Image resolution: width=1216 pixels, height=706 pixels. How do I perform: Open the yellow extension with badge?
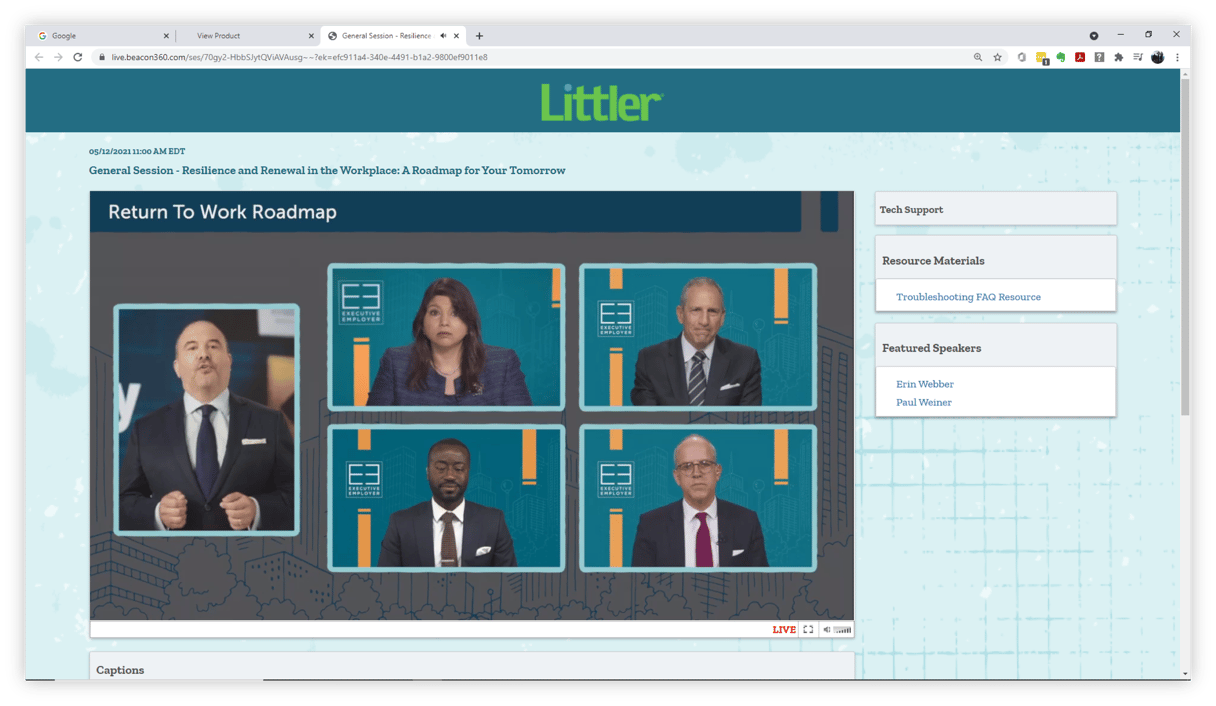tap(1041, 58)
